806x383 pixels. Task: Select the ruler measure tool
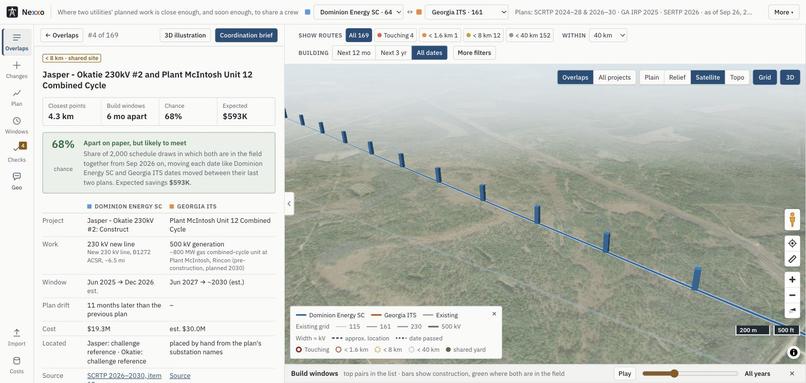(792, 259)
